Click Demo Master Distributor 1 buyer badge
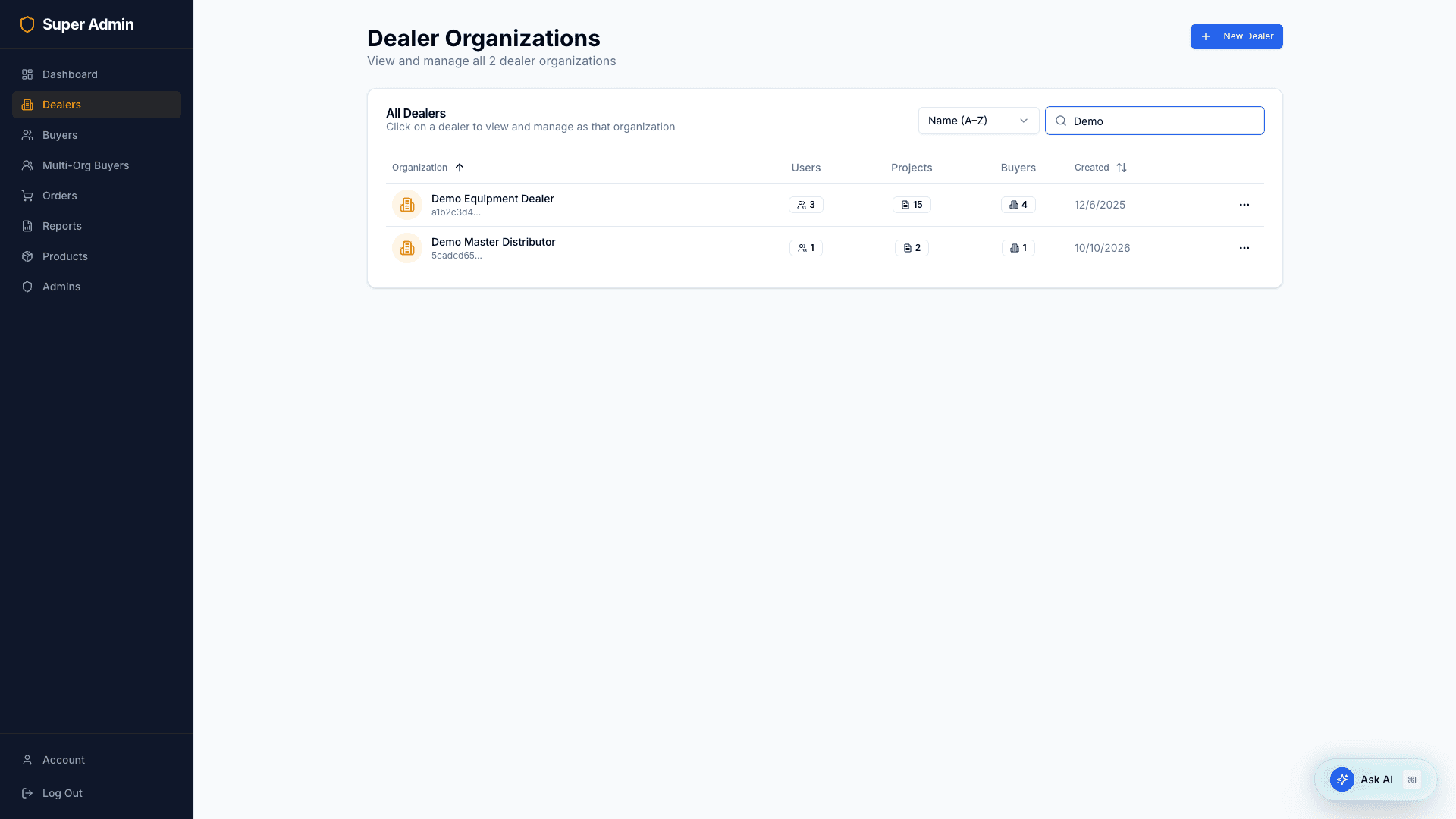This screenshot has width=1456, height=819. click(1018, 248)
